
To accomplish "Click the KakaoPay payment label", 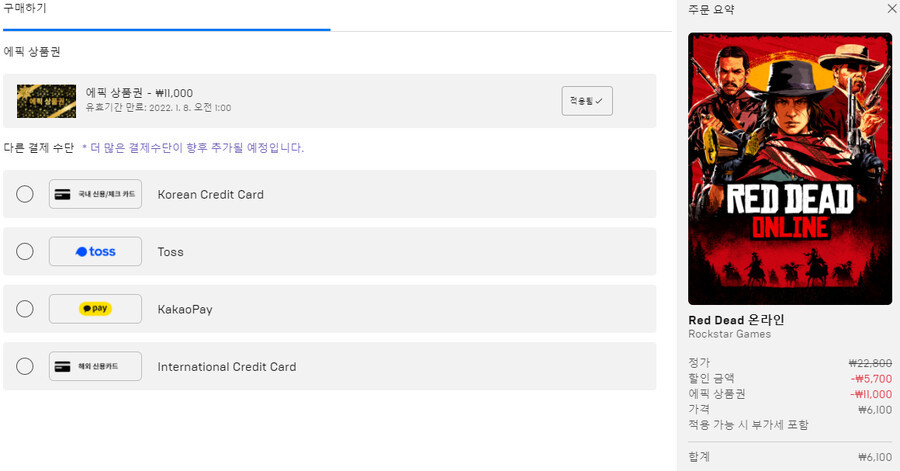I will (x=185, y=309).
